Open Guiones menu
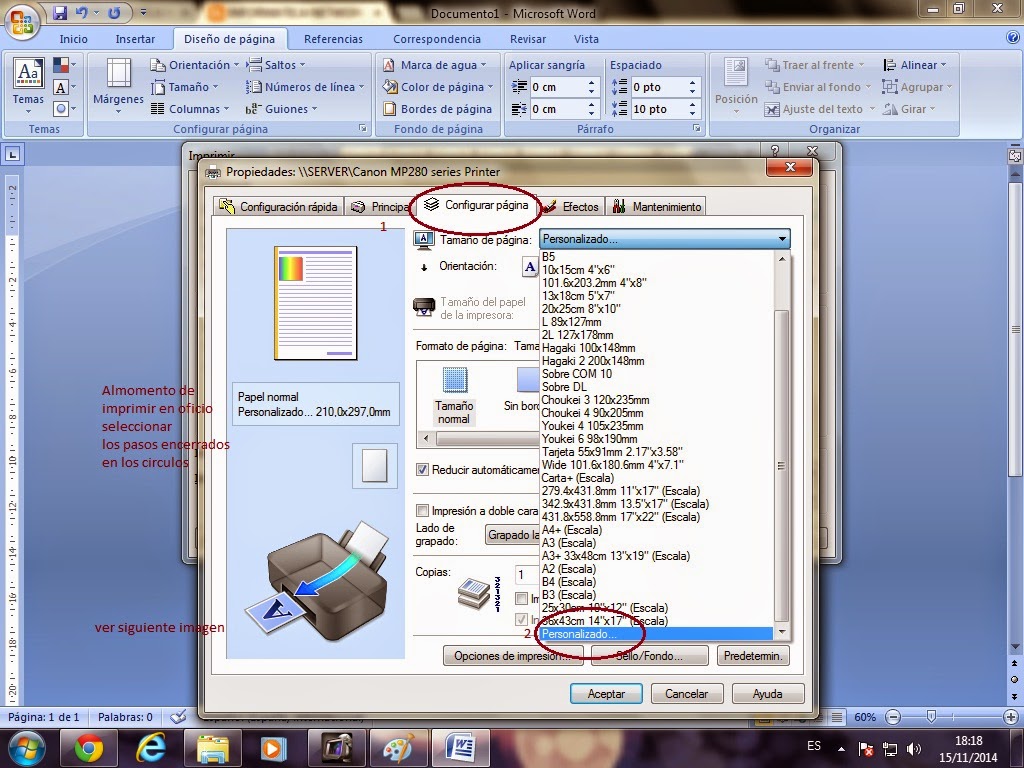This screenshot has height=768, width=1024. pyautogui.click(x=281, y=108)
